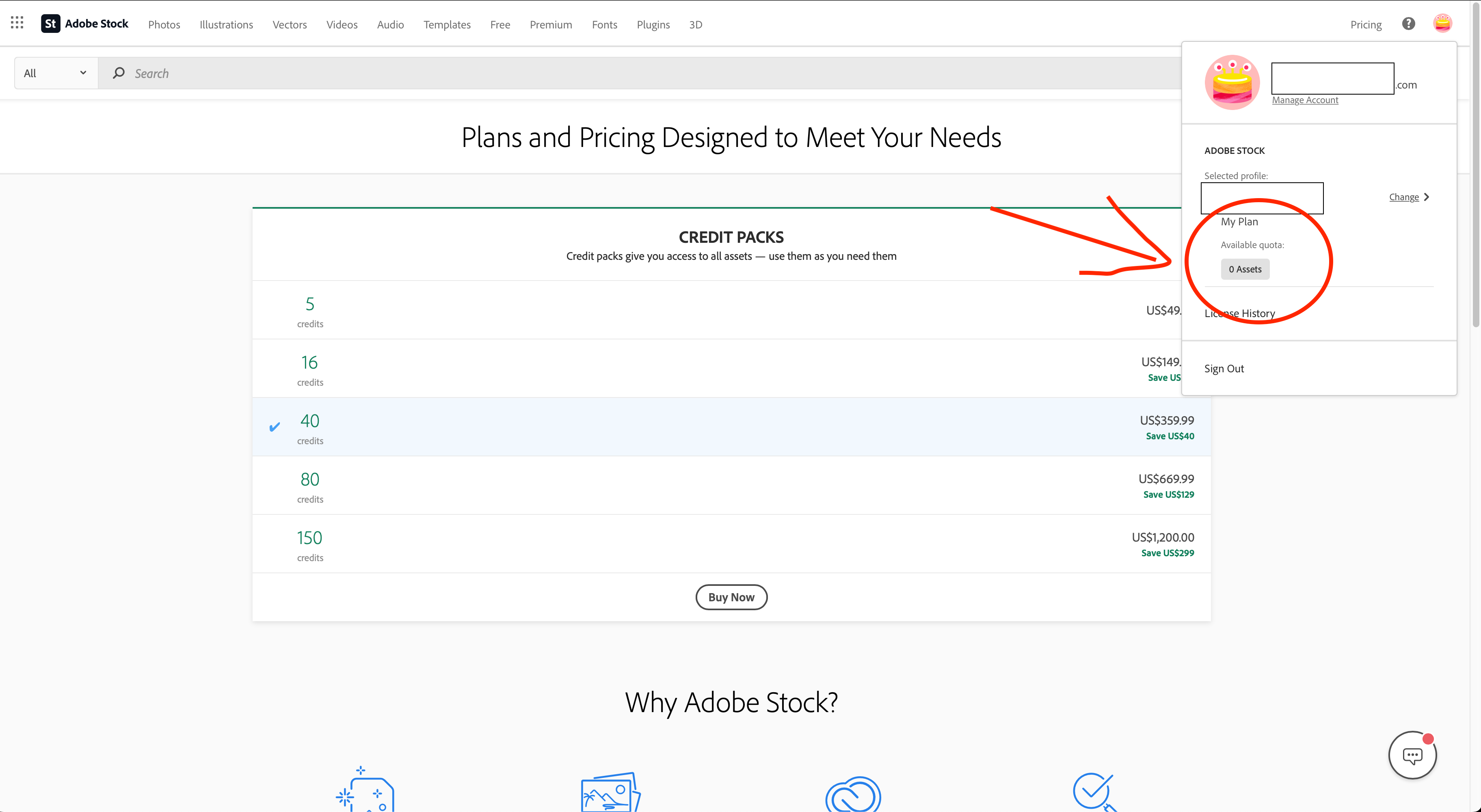
Task: Open Manage Account link
Action: pyautogui.click(x=1305, y=99)
